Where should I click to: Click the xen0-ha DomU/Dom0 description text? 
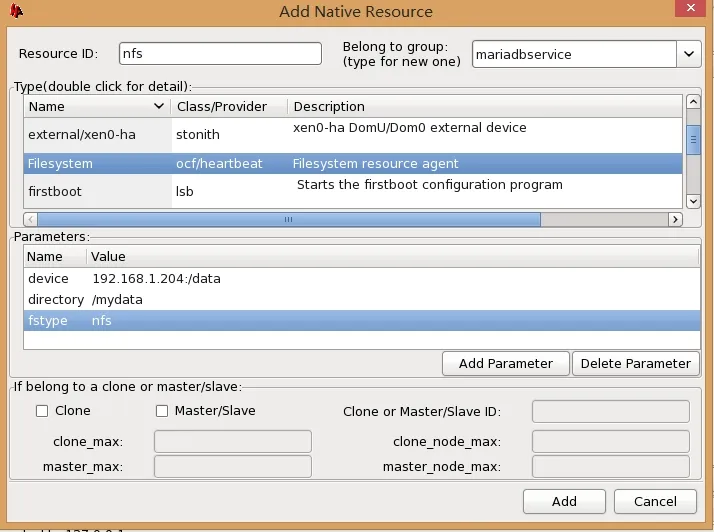point(409,128)
